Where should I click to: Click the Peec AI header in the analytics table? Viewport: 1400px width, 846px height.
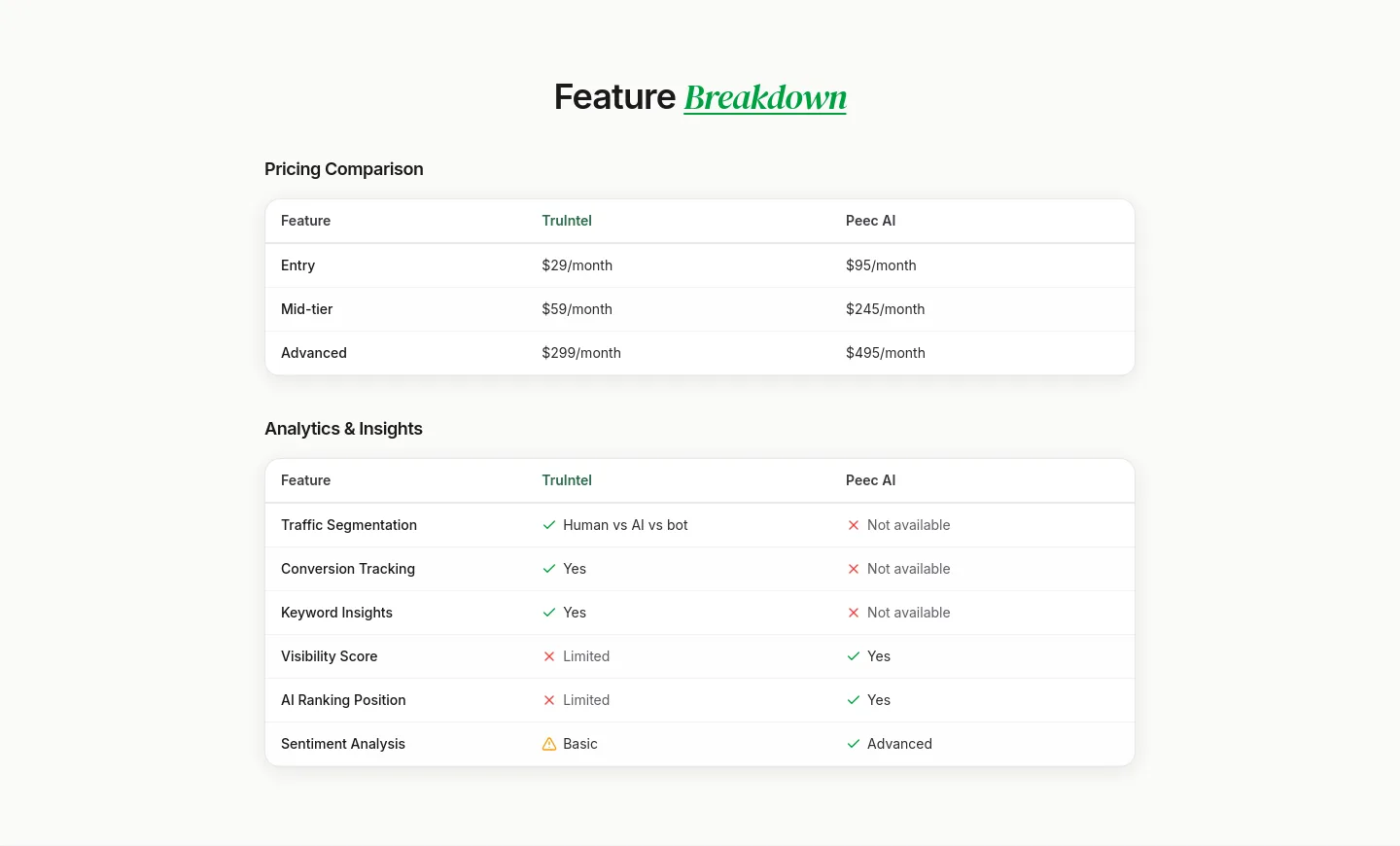pyautogui.click(x=871, y=480)
